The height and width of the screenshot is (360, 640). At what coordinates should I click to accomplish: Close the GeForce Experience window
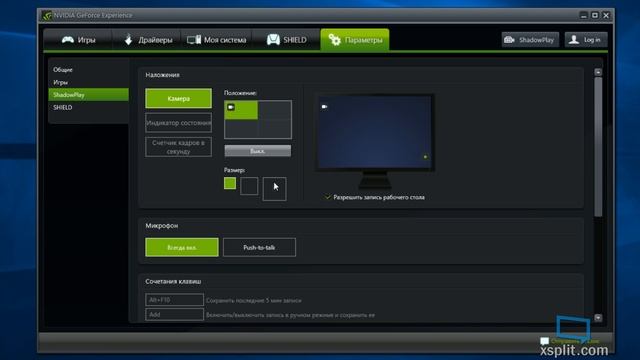[x=606, y=16]
